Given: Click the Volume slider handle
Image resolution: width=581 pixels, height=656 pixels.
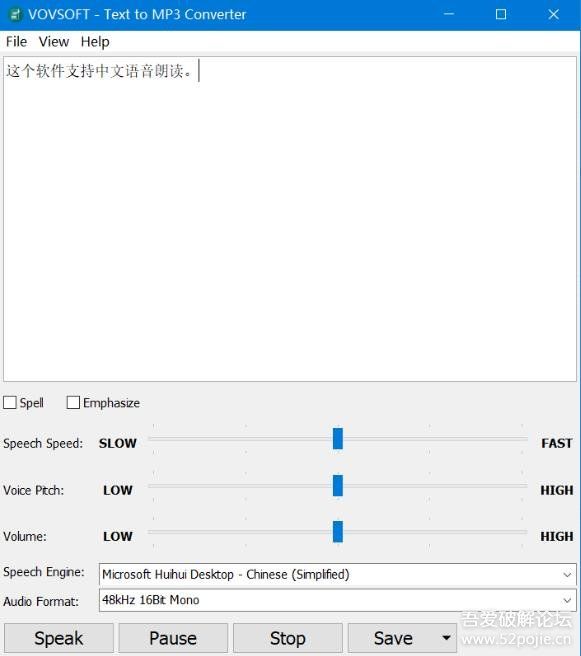Looking at the screenshot, I should (x=338, y=532).
